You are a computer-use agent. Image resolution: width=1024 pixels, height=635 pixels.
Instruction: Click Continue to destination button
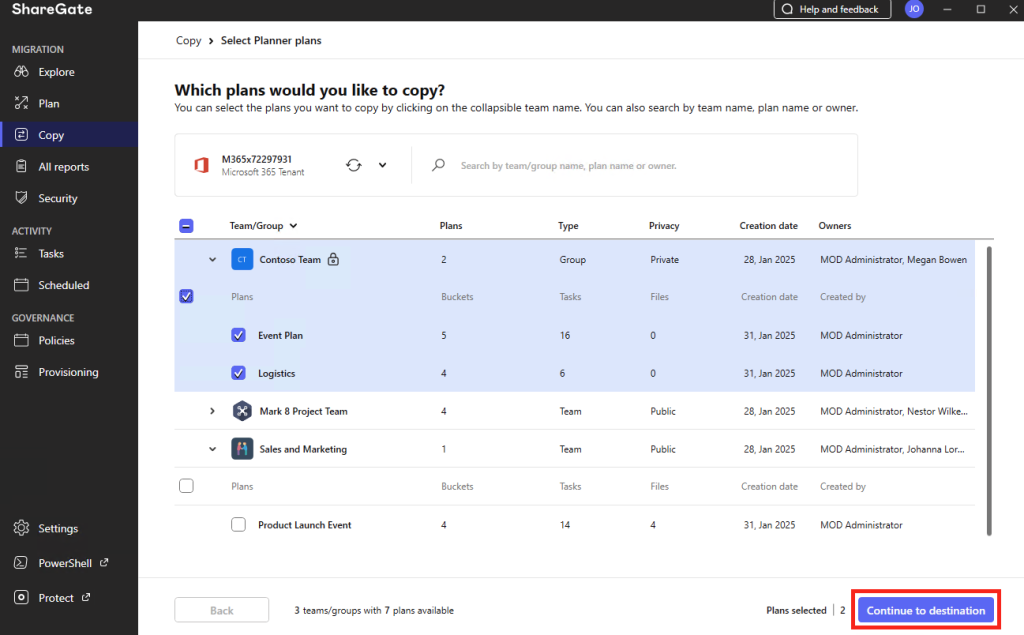click(925, 610)
